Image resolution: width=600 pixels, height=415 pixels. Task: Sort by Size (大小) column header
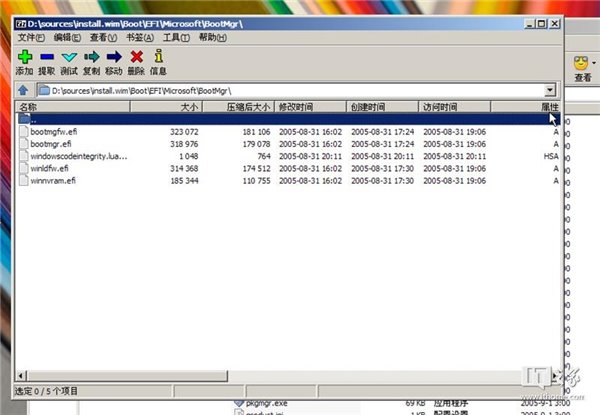point(188,106)
